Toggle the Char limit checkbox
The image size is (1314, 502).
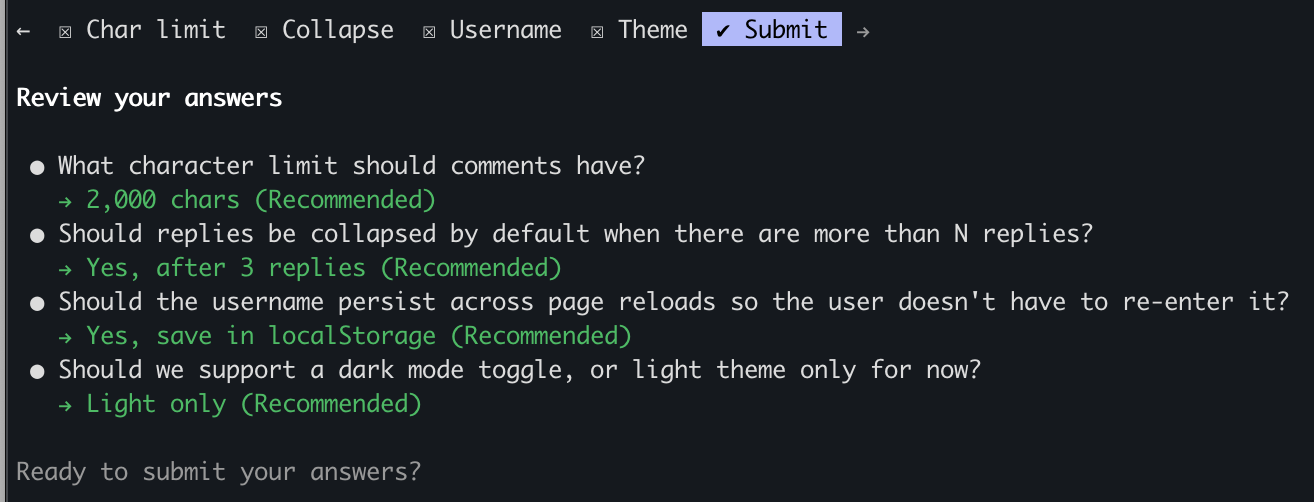pos(65,31)
